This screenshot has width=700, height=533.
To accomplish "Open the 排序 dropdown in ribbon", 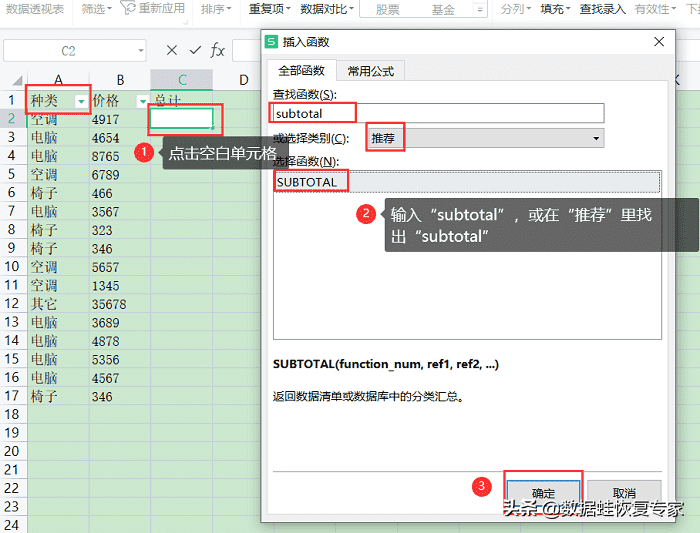I will point(216,8).
